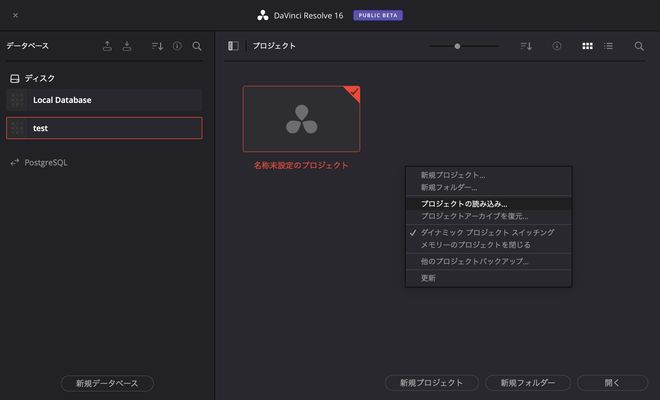
Task: Adjust the project thumbnail size slider
Action: tap(457, 46)
